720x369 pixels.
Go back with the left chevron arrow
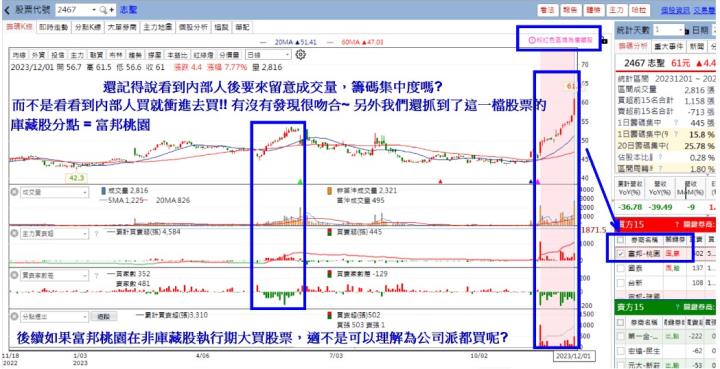[x=6, y=10]
